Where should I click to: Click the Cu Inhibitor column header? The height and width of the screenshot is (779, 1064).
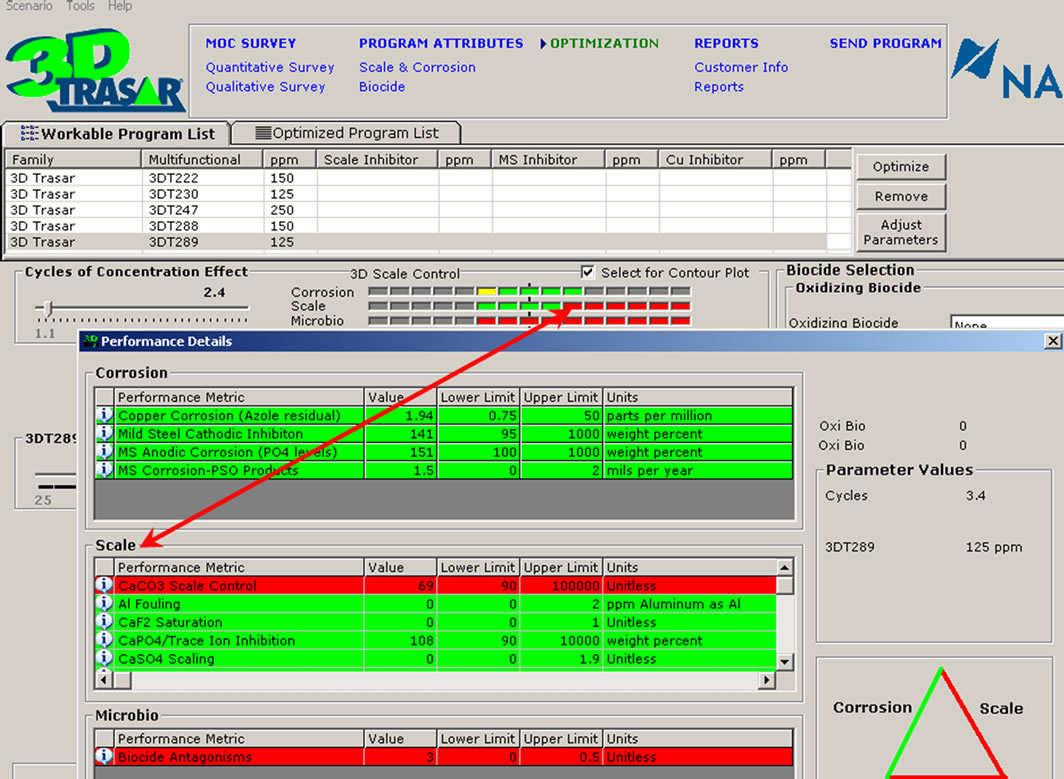(715, 159)
